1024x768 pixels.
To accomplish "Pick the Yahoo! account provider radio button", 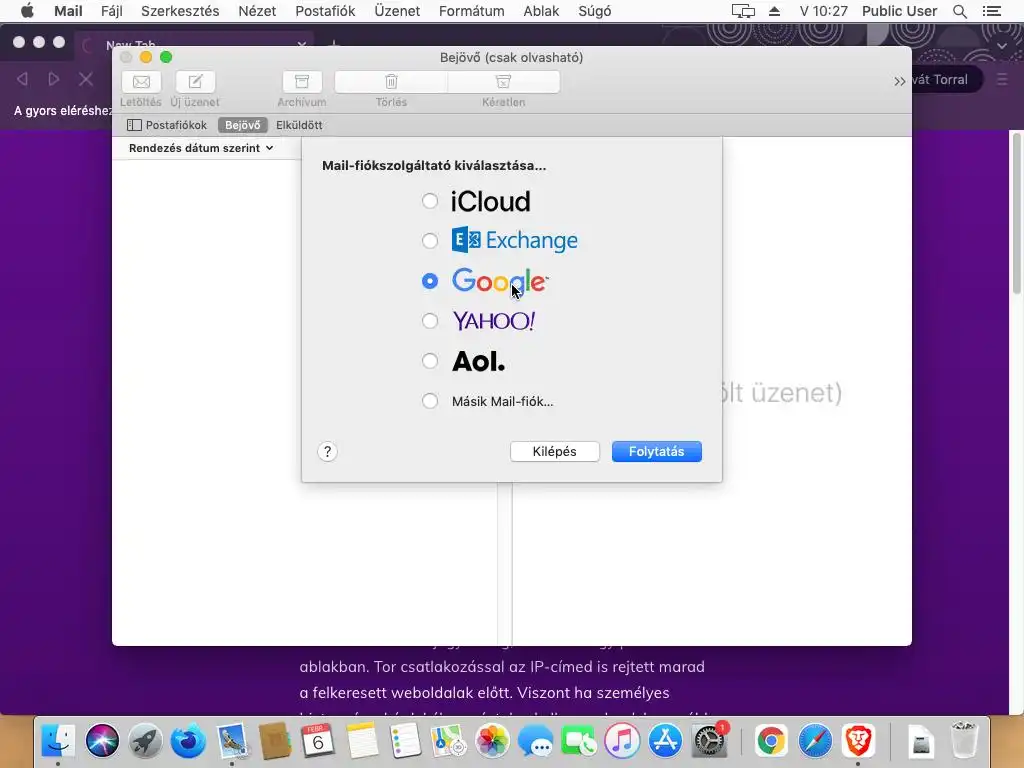I will 430,321.
